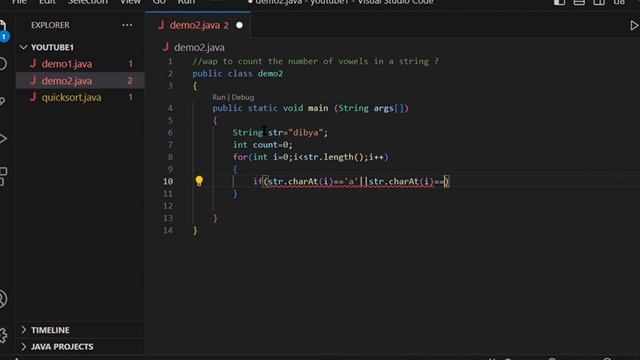
Task: Open the Source Control view
Action: 3,101
